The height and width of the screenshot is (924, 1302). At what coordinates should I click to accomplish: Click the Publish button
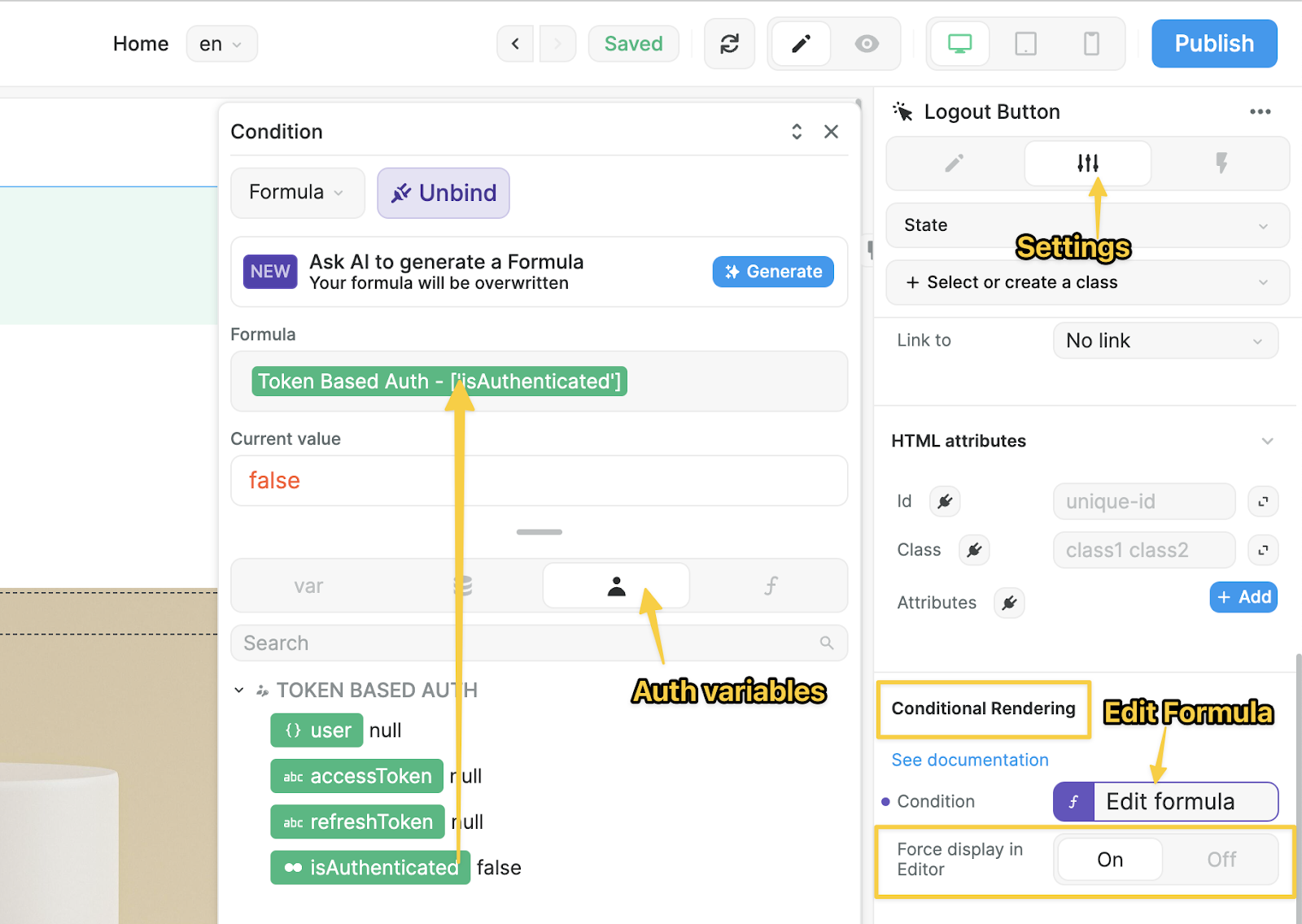[x=1213, y=43]
